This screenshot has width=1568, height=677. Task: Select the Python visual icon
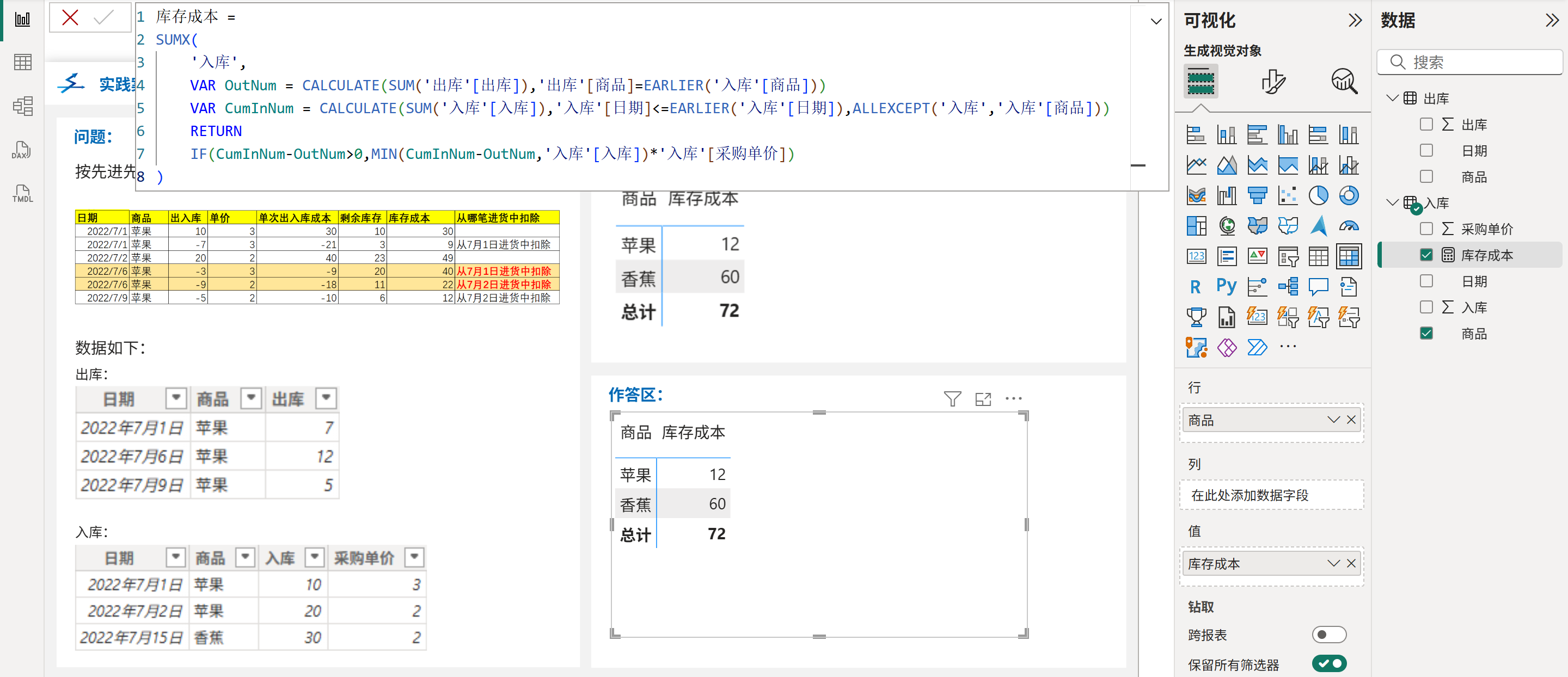click(1227, 286)
